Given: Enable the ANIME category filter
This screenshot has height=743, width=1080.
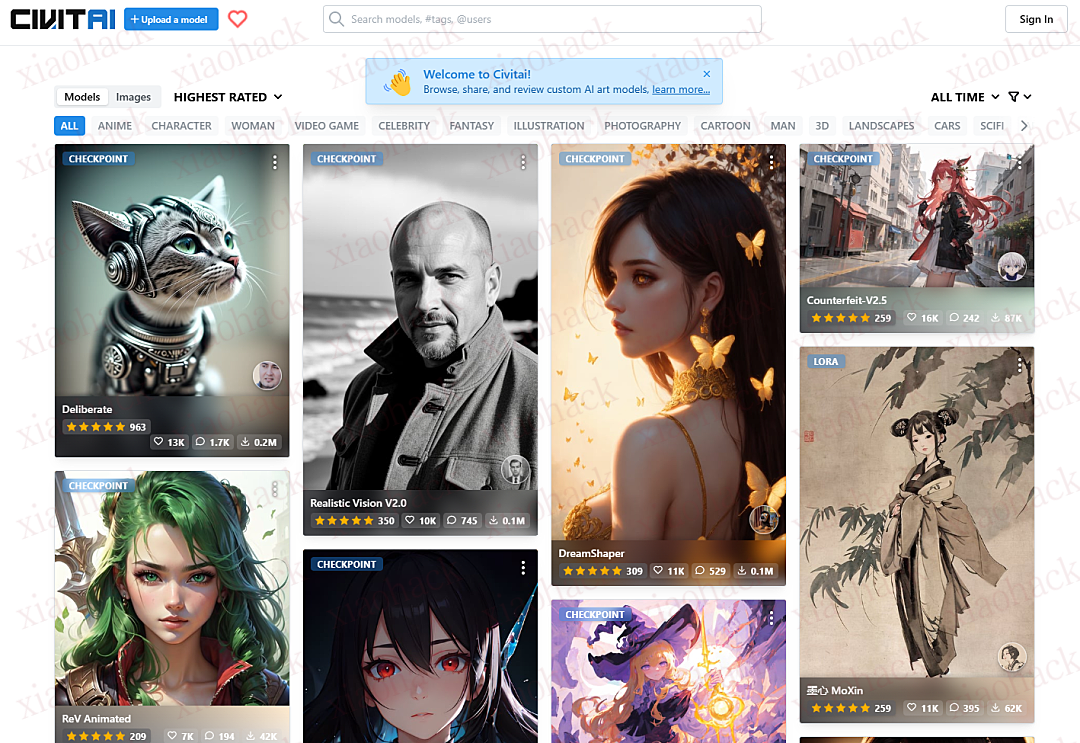Looking at the screenshot, I should point(114,125).
